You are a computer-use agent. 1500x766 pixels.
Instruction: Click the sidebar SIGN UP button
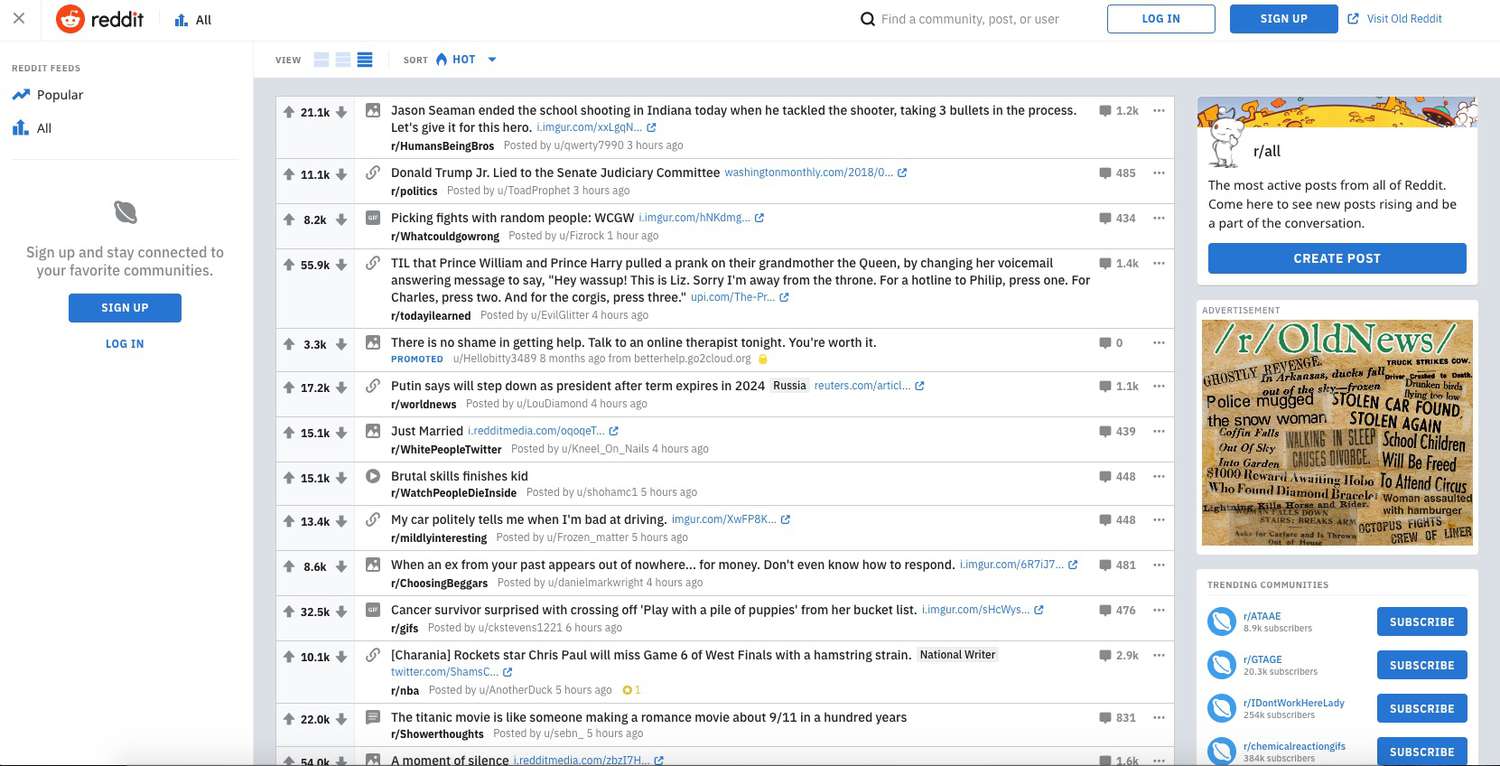click(x=125, y=308)
